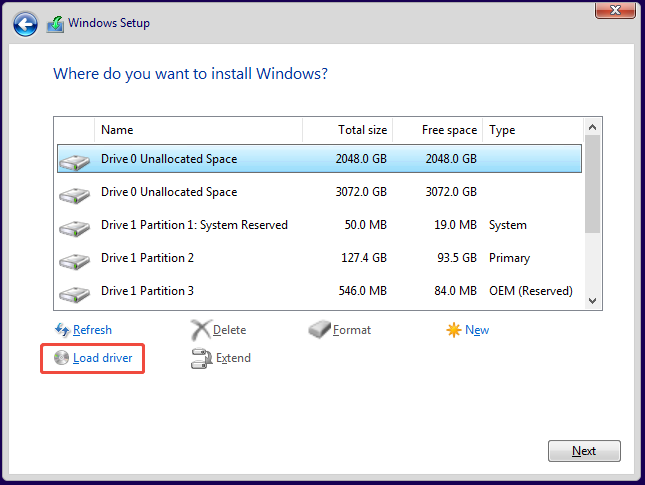Click the 546.0 MB total size value
The width and height of the screenshot is (645, 485).
click(362, 290)
